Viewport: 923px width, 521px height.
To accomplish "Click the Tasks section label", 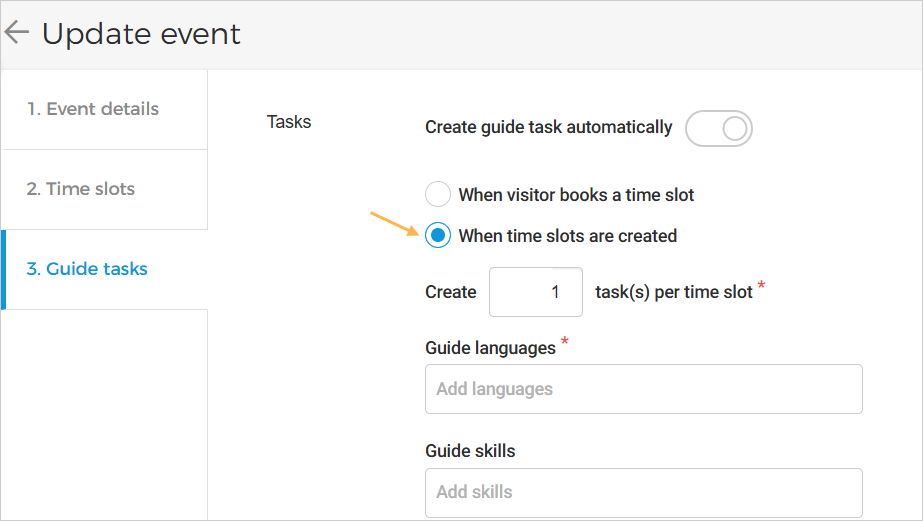I will [x=289, y=122].
